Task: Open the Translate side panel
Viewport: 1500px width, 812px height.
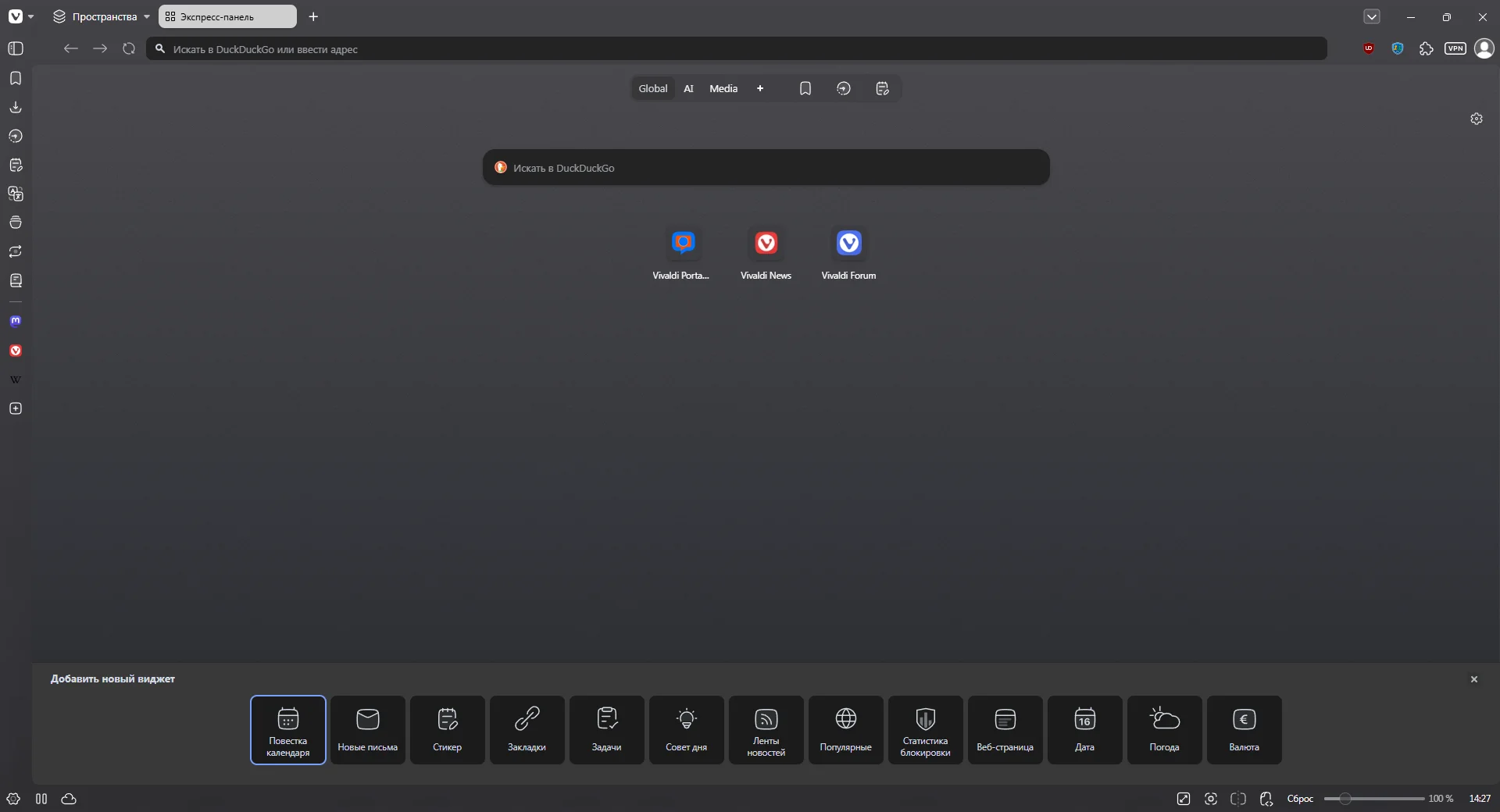Action: point(16,194)
